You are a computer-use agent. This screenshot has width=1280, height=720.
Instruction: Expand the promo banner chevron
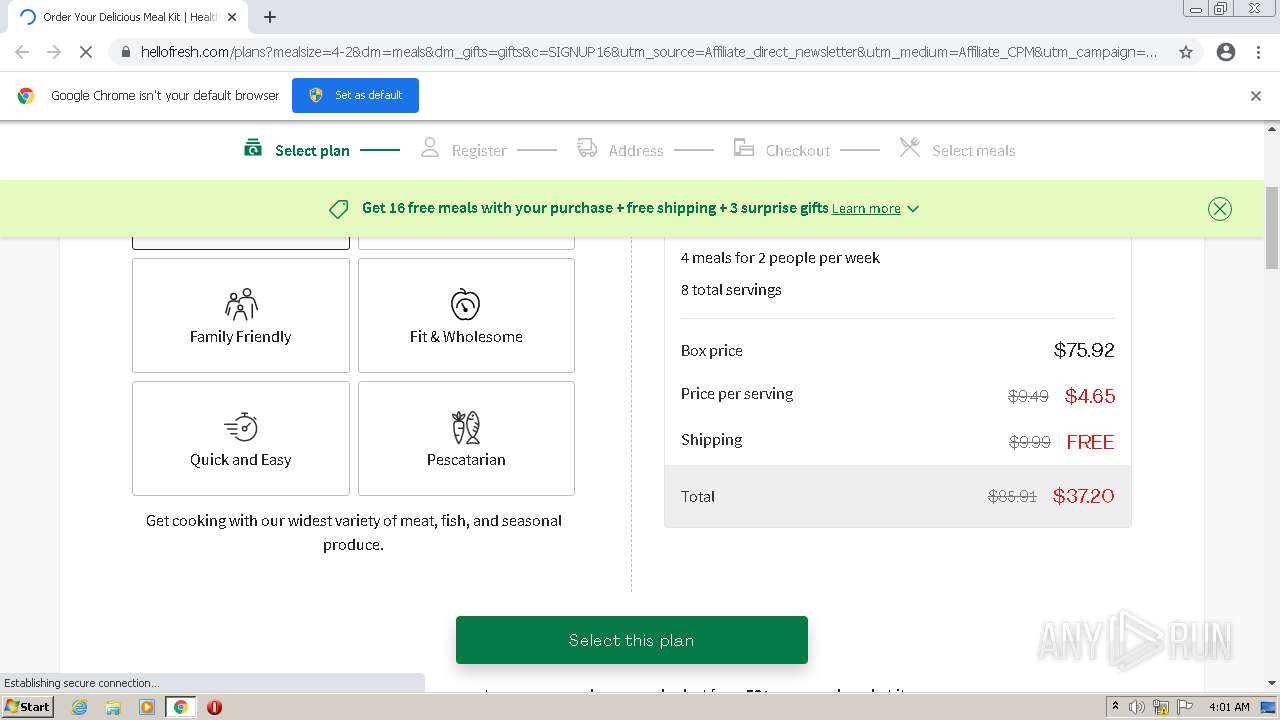click(913, 209)
